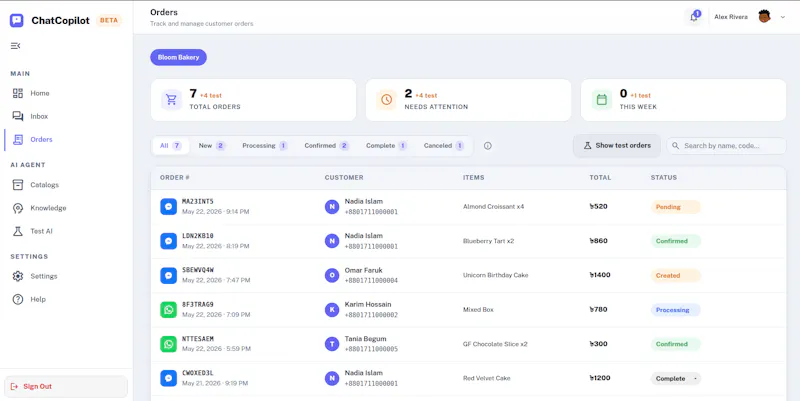The image size is (800, 401).
Task: Click the shopping cart icon on Total Orders
Action: 171,100
